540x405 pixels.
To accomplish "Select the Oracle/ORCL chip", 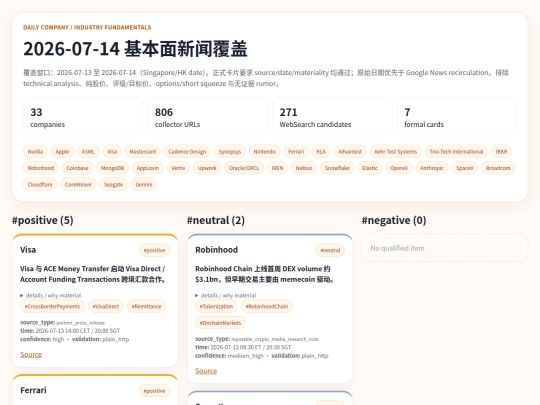I will point(244,168).
